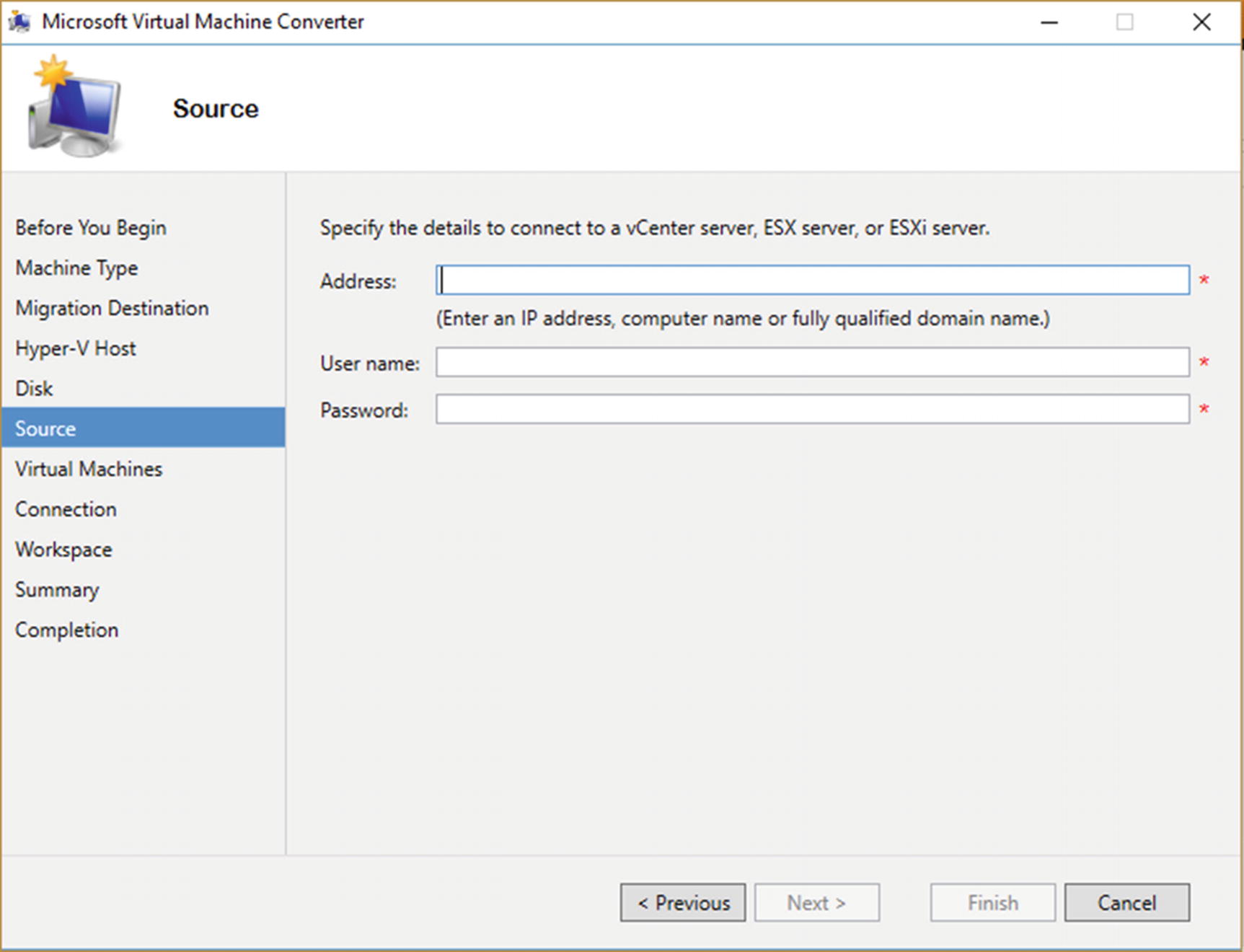Open the Before You Begin step

tap(91, 228)
